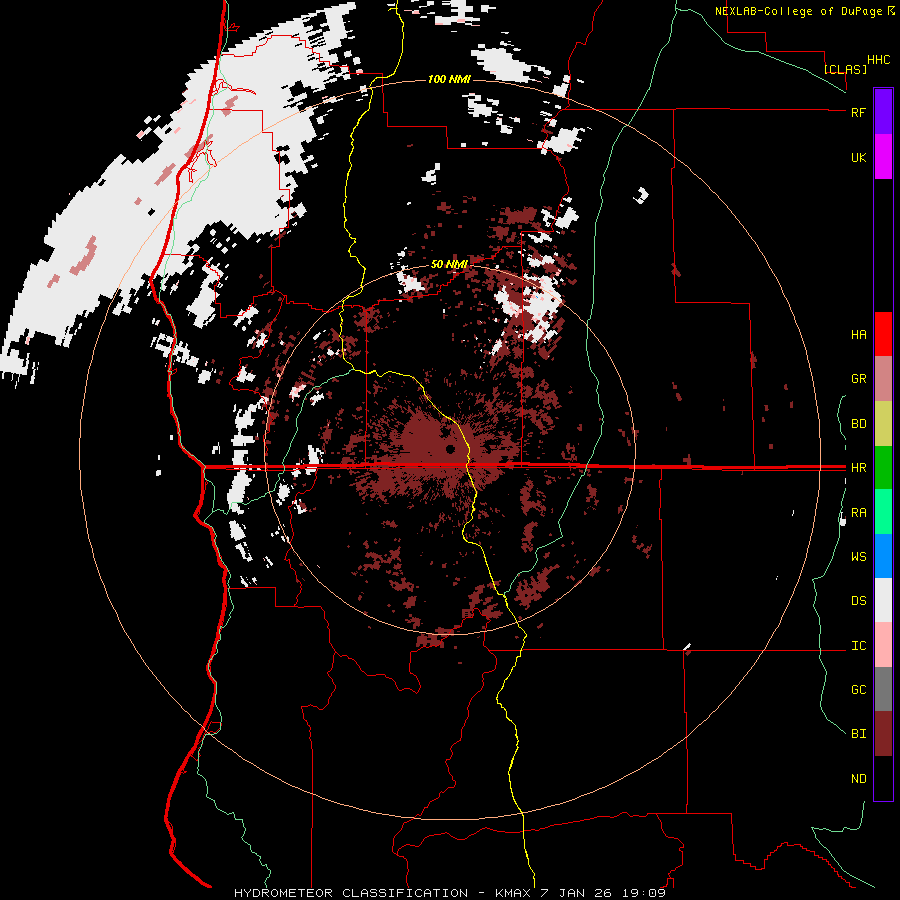
Task: Click the WS legend label
Action: 858,557
